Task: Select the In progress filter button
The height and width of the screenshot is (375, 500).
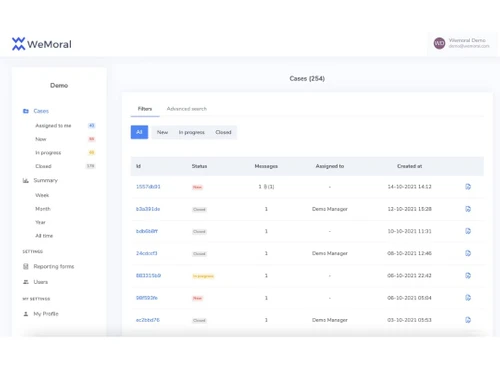Action: pyautogui.click(x=192, y=132)
